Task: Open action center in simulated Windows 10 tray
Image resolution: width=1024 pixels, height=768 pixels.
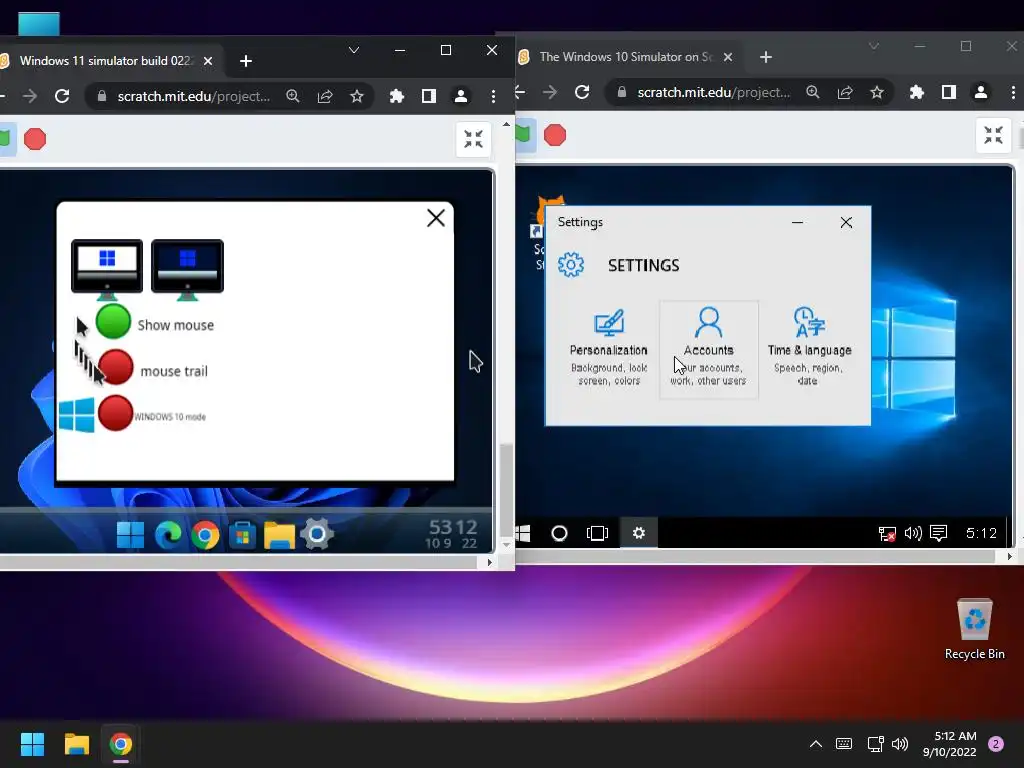Action: [938, 534]
